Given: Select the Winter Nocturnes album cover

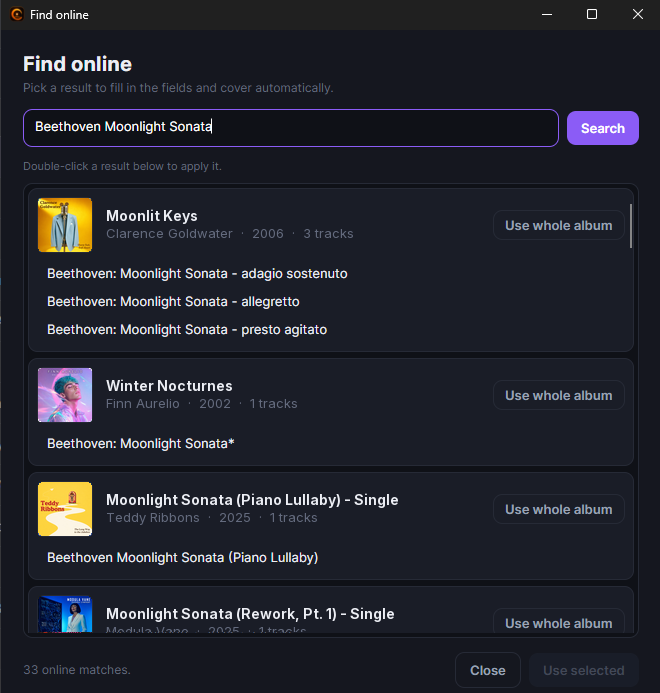Looking at the screenshot, I should (x=65, y=395).
